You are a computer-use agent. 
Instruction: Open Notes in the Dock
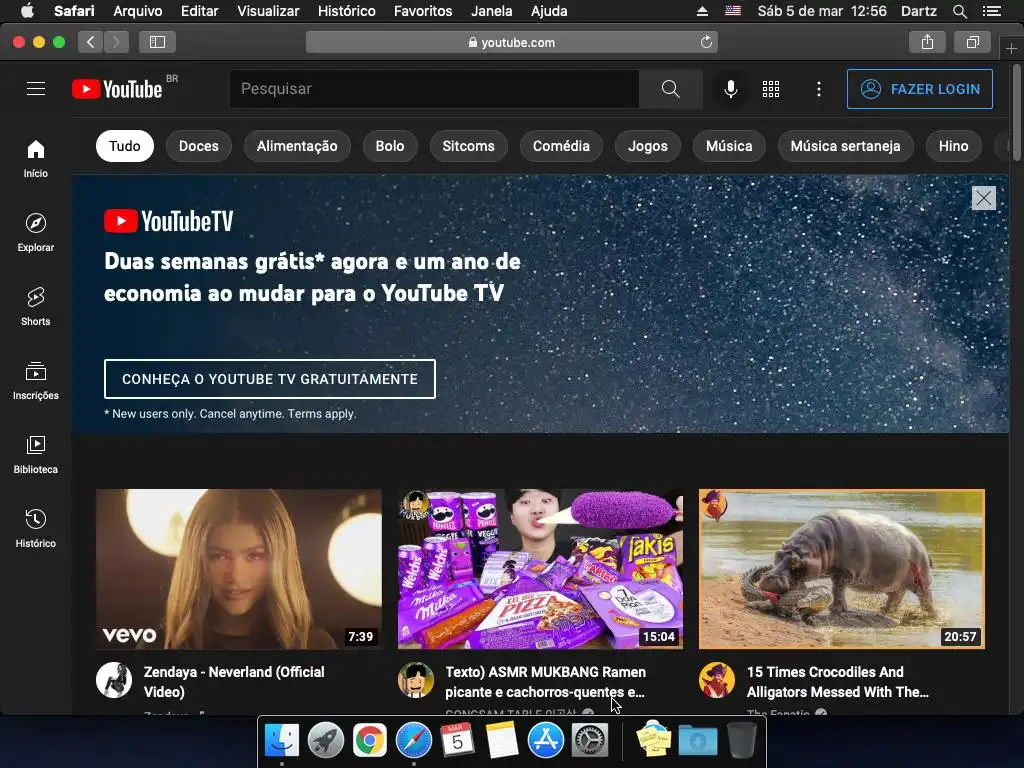click(x=502, y=741)
